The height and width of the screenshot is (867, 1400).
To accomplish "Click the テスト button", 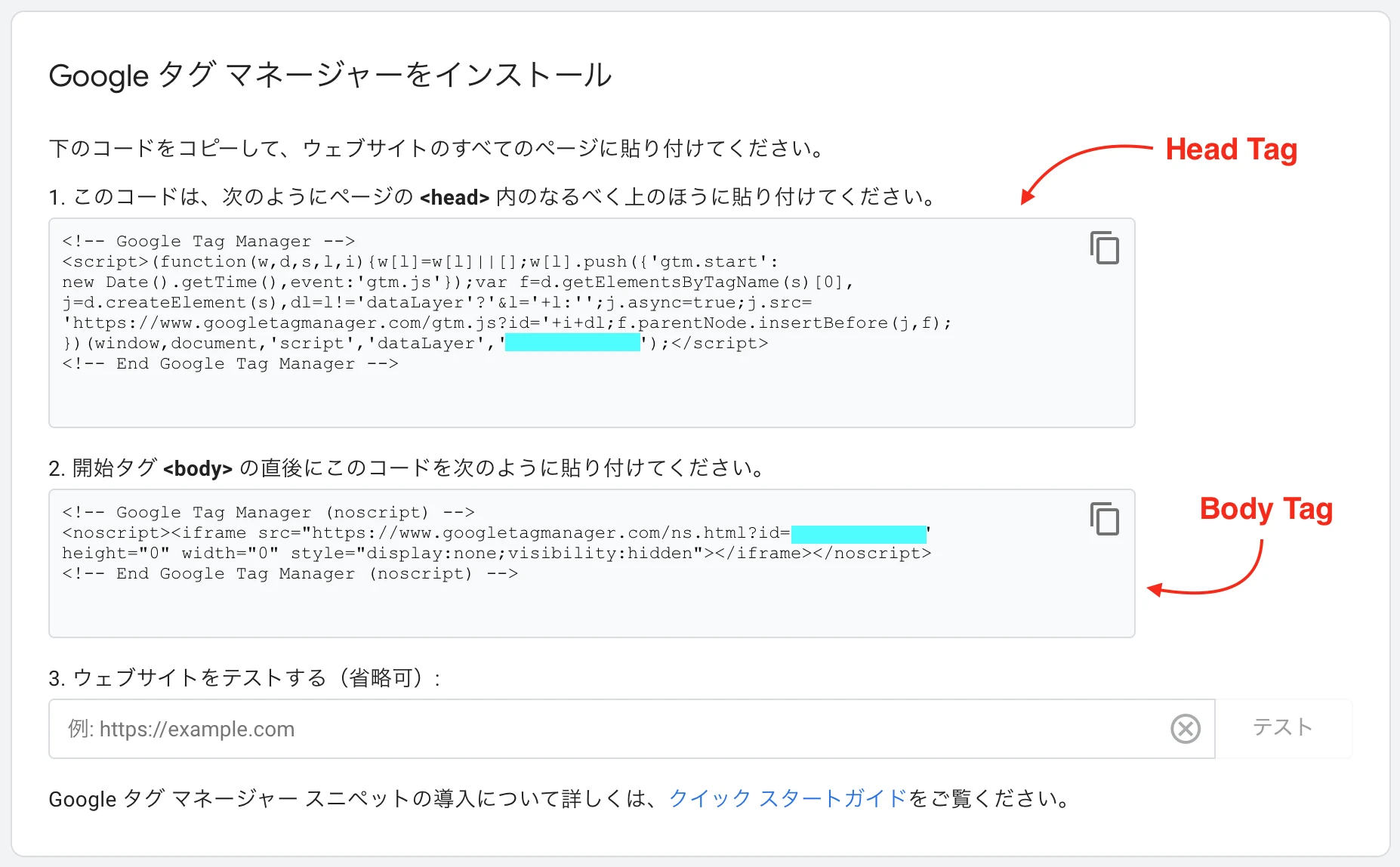I will pos(1283,727).
